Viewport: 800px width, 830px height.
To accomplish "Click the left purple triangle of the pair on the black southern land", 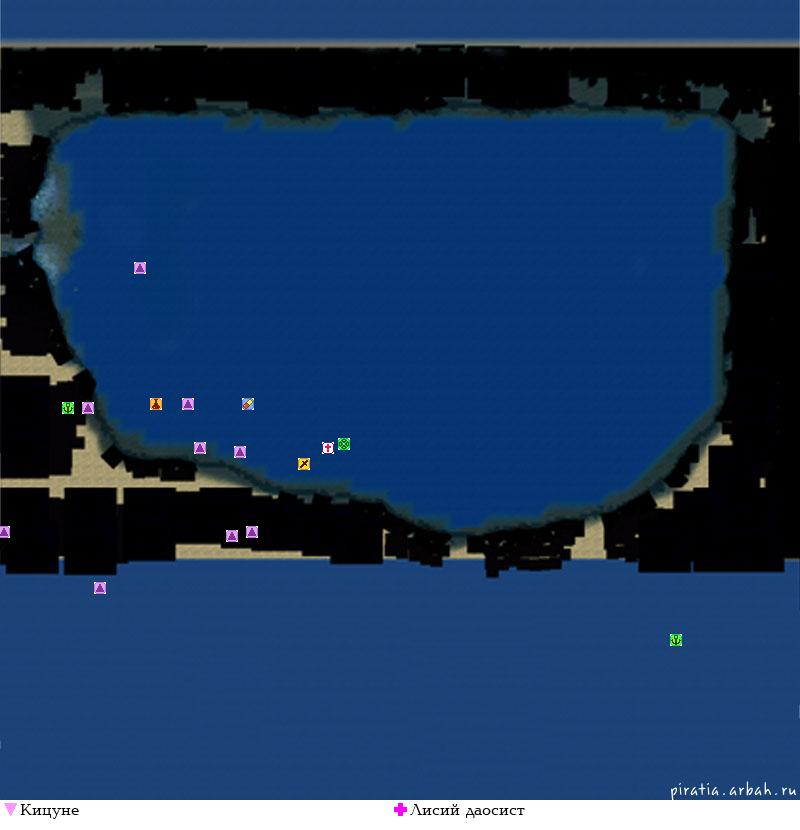I will (x=232, y=536).
